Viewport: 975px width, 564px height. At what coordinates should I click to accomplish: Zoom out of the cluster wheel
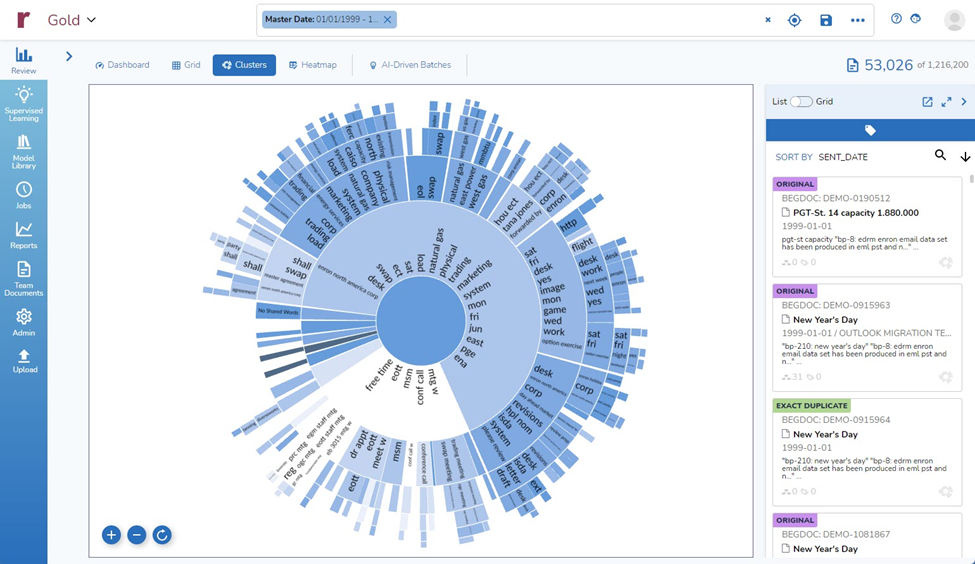click(137, 535)
